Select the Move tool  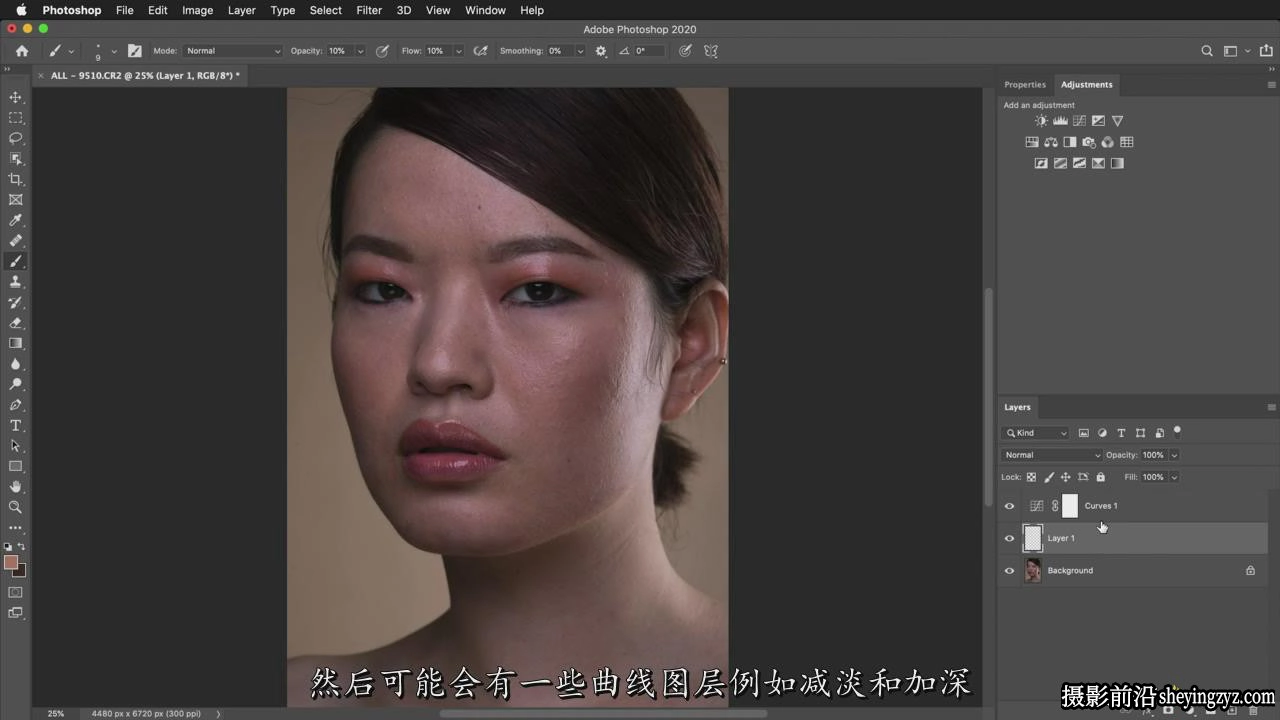click(x=16, y=97)
